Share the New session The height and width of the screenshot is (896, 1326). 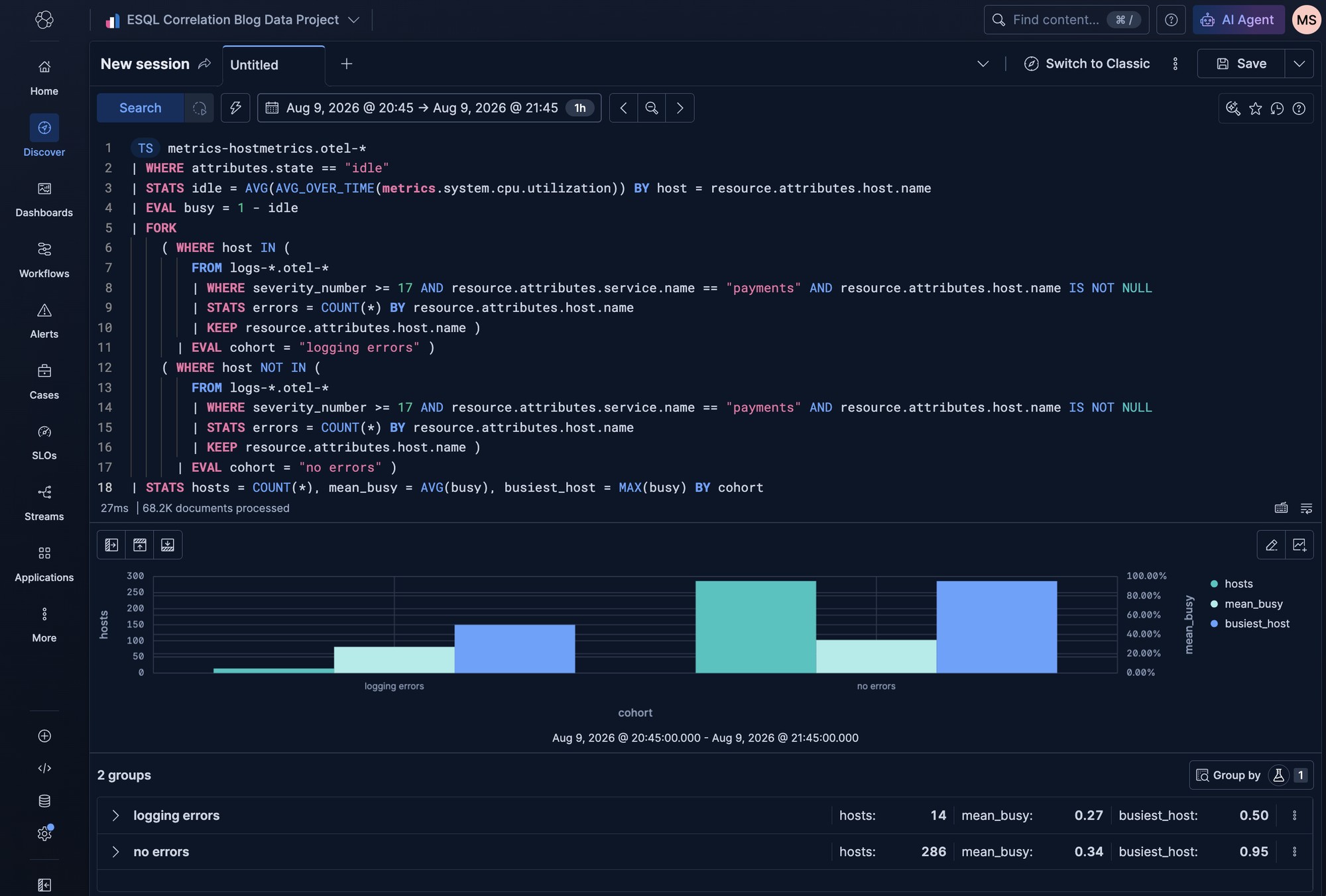[x=204, y=64]
